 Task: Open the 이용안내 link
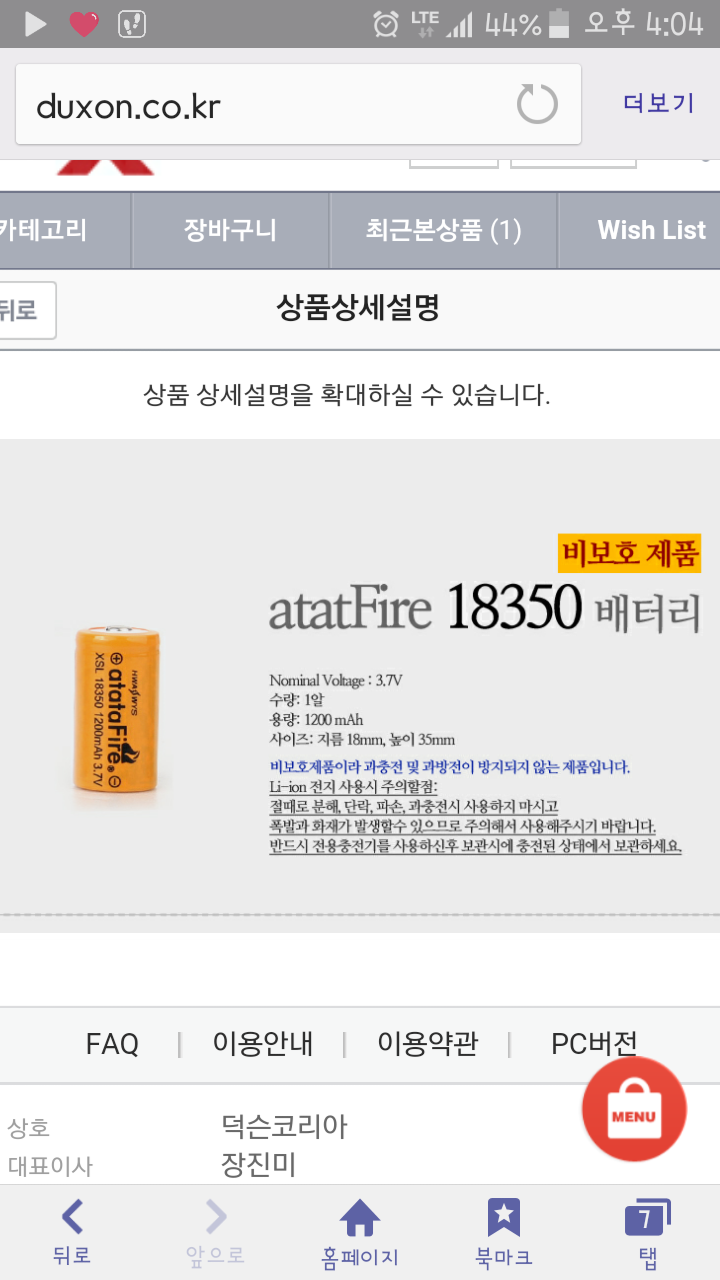[x=263, y=1045]
